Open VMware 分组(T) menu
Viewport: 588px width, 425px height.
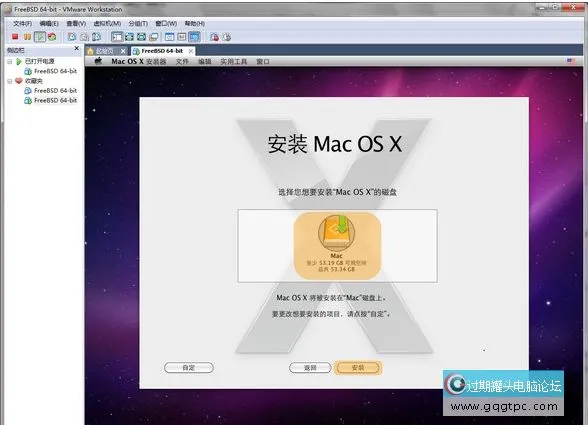138,24
